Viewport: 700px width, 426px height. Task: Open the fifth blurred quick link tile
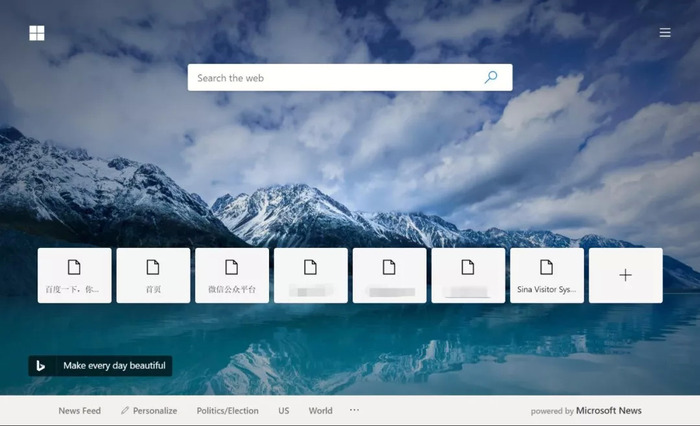tap(389, 275)
